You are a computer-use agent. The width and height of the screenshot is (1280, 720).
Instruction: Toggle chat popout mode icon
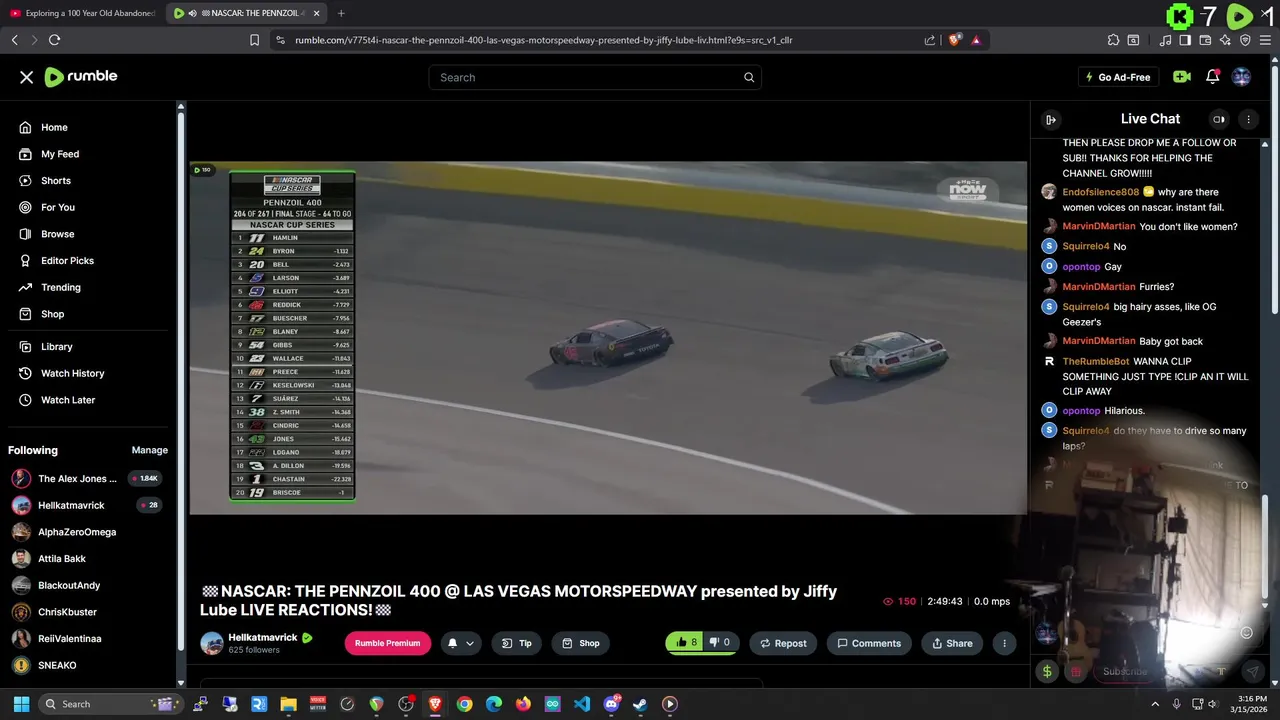click(x=1219, y=119)
